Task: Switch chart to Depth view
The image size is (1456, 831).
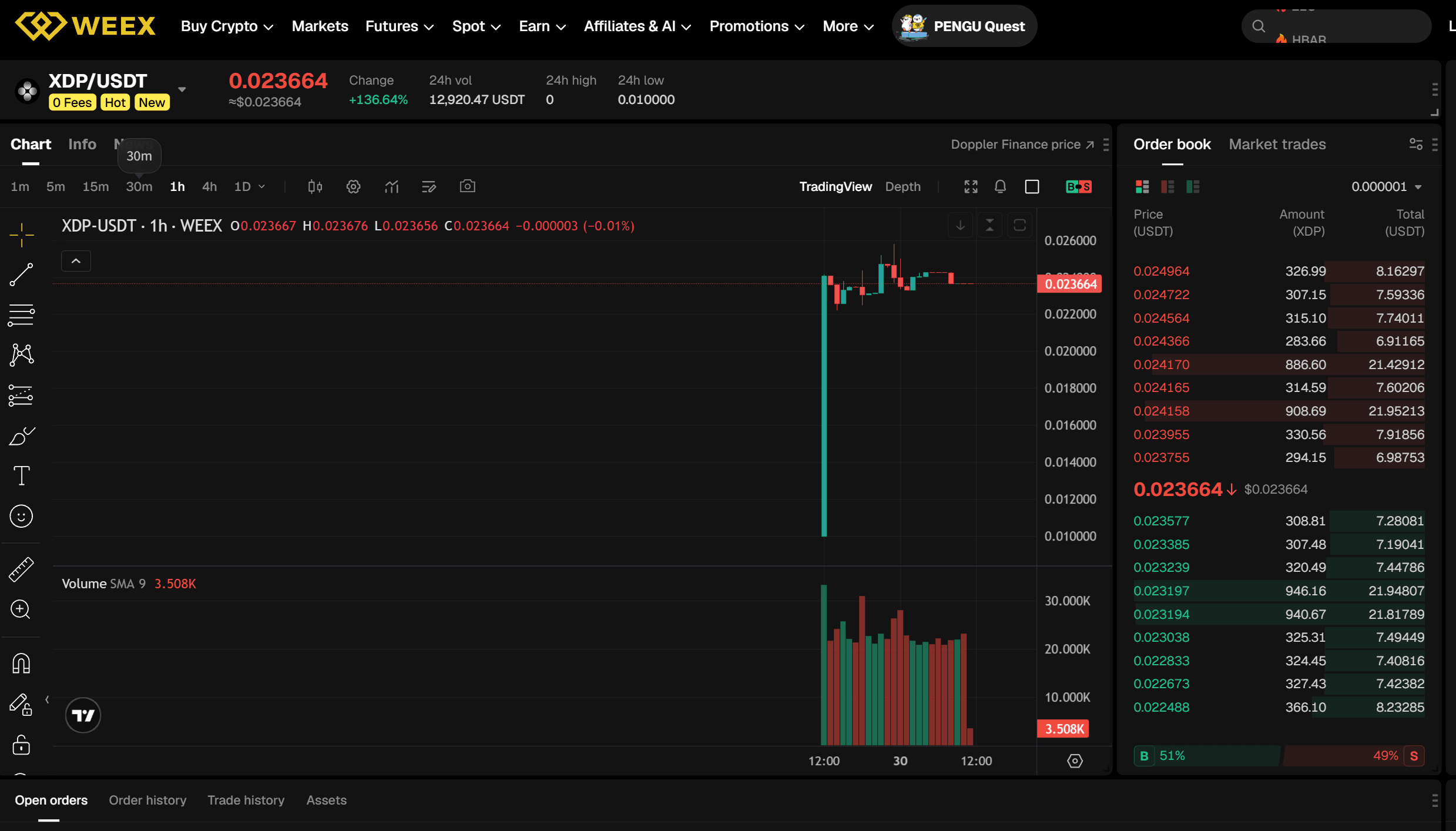Action: pos(903,187)
